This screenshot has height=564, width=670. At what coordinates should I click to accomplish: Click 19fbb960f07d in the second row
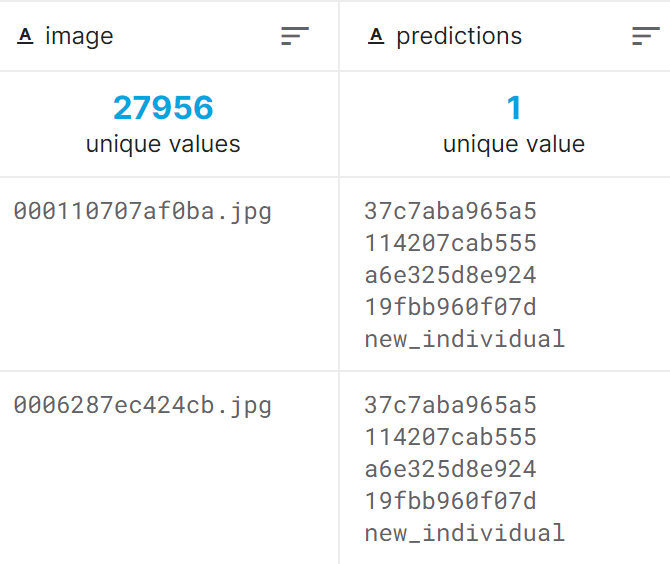coord(450,501)
